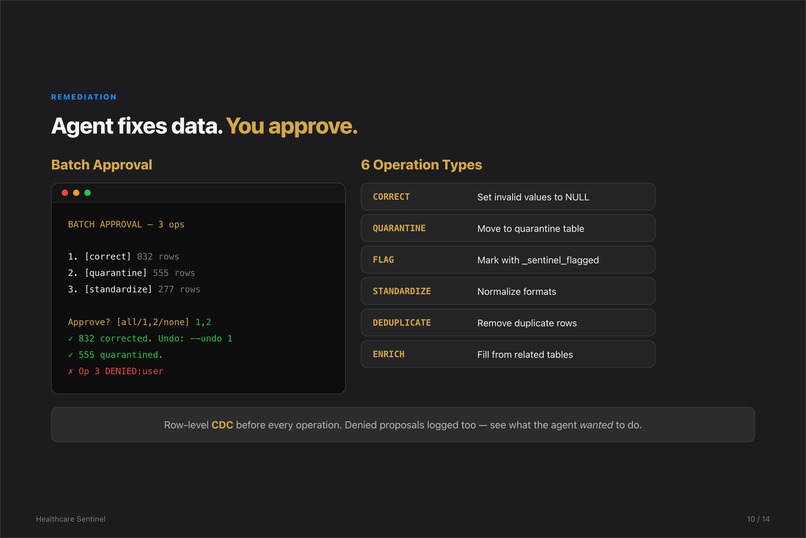Viewport: 806px width, 538px height.
Task: Click the 'Approve? [all/1,2/none] 1,2' prompt line
Action: 139,322
